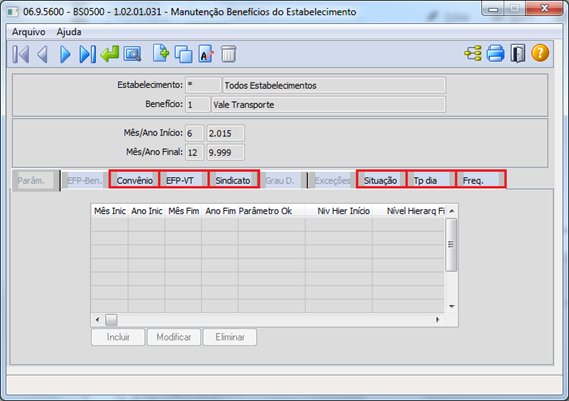
Task: Open the search record icon
Action: coord(132,54)
